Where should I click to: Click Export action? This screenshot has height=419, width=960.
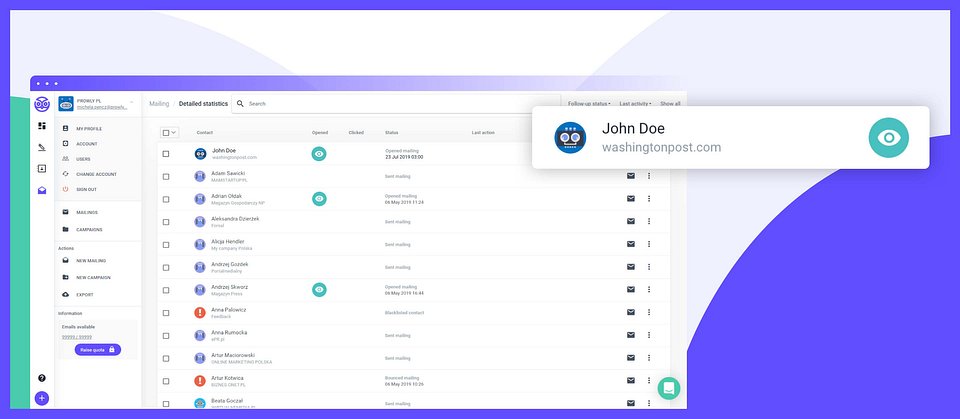84,295
